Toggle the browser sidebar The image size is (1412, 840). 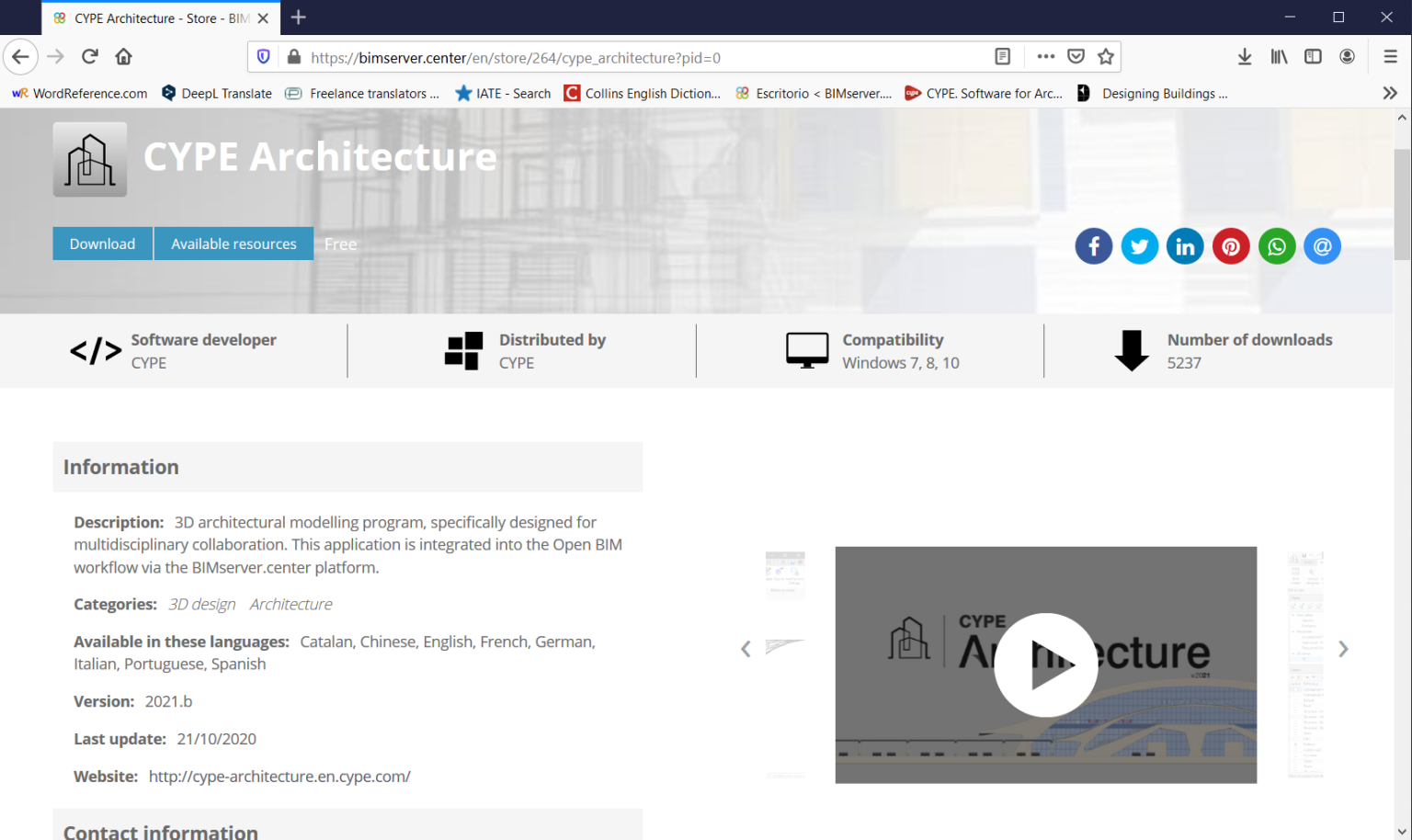pos(1312,56)
